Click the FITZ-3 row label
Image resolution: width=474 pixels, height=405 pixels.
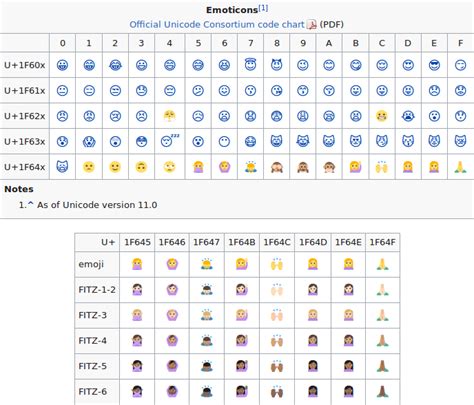[93, 315]
